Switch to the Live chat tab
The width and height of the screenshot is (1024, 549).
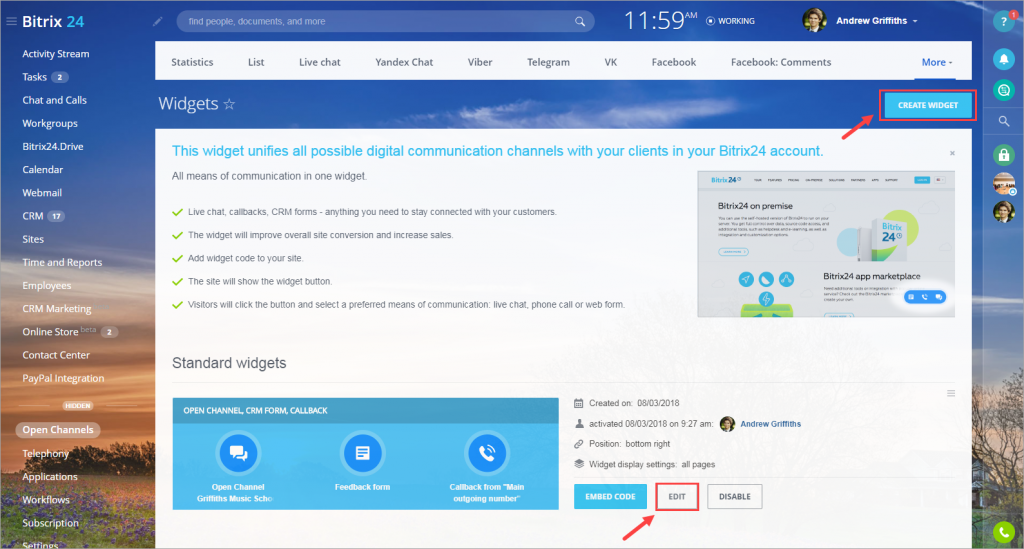(319, 62)
